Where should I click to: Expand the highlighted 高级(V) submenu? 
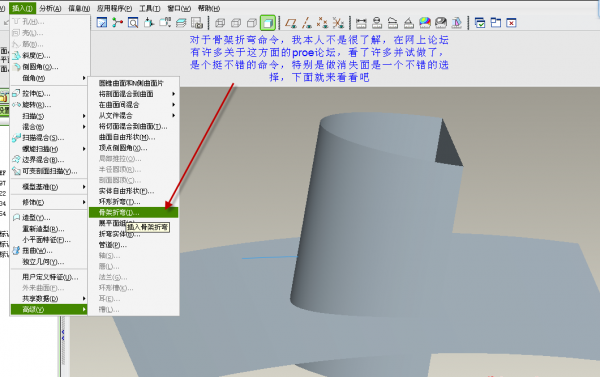point(50,309)
